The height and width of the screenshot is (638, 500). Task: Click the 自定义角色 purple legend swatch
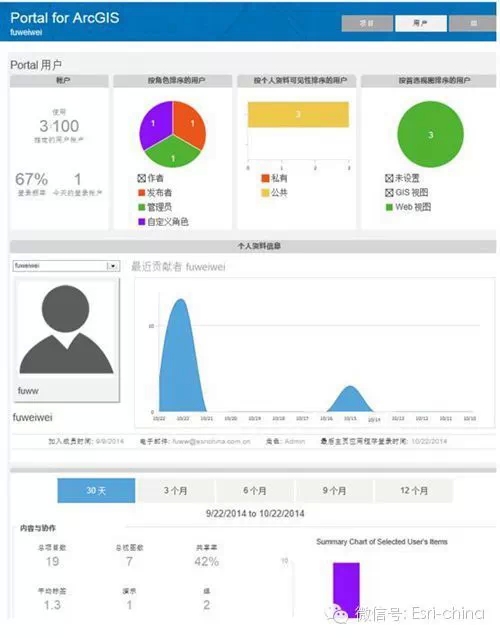point(142,222)
